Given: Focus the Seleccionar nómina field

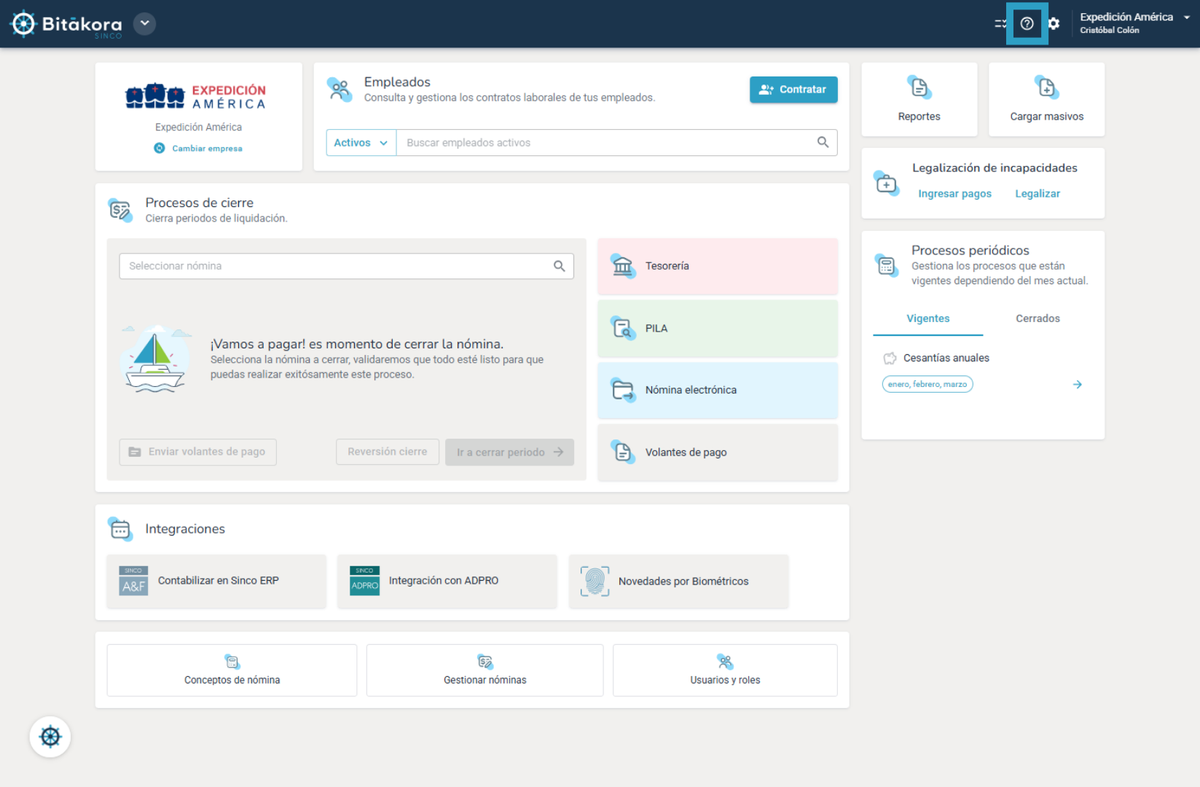Looking at the screenshot, I should tap(346, 266).
